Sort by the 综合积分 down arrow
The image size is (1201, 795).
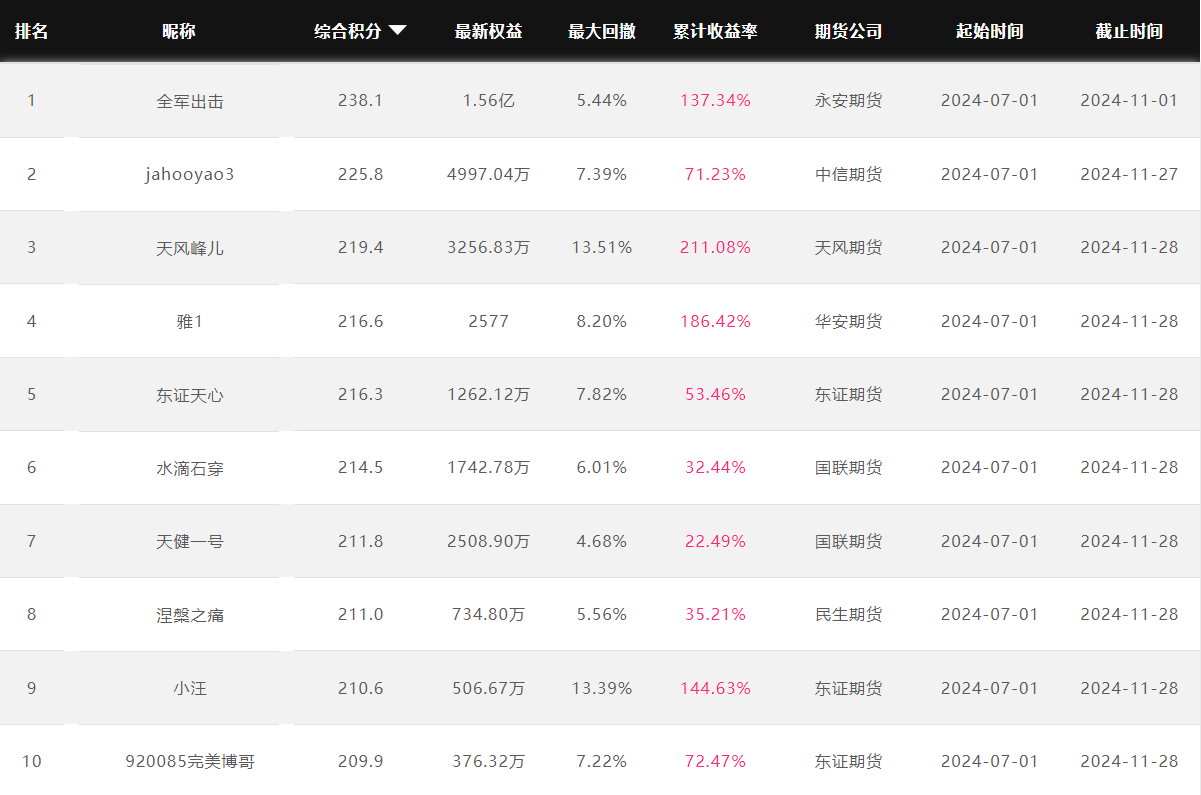397,31
